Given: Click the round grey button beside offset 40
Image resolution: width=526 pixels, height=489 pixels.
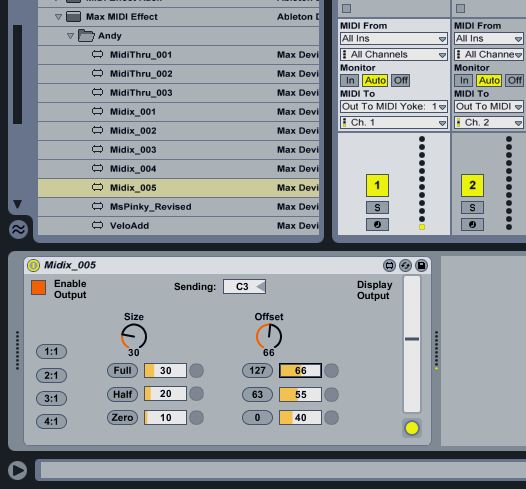Looking at the screenshot, I should (331, 418).
